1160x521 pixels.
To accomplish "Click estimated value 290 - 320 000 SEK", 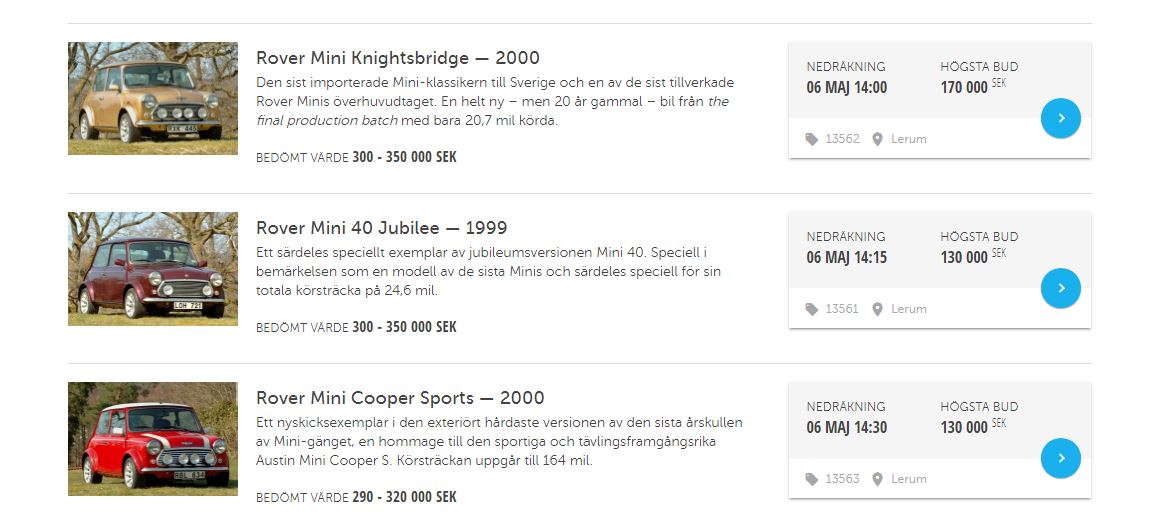I will tap(404, 497).
